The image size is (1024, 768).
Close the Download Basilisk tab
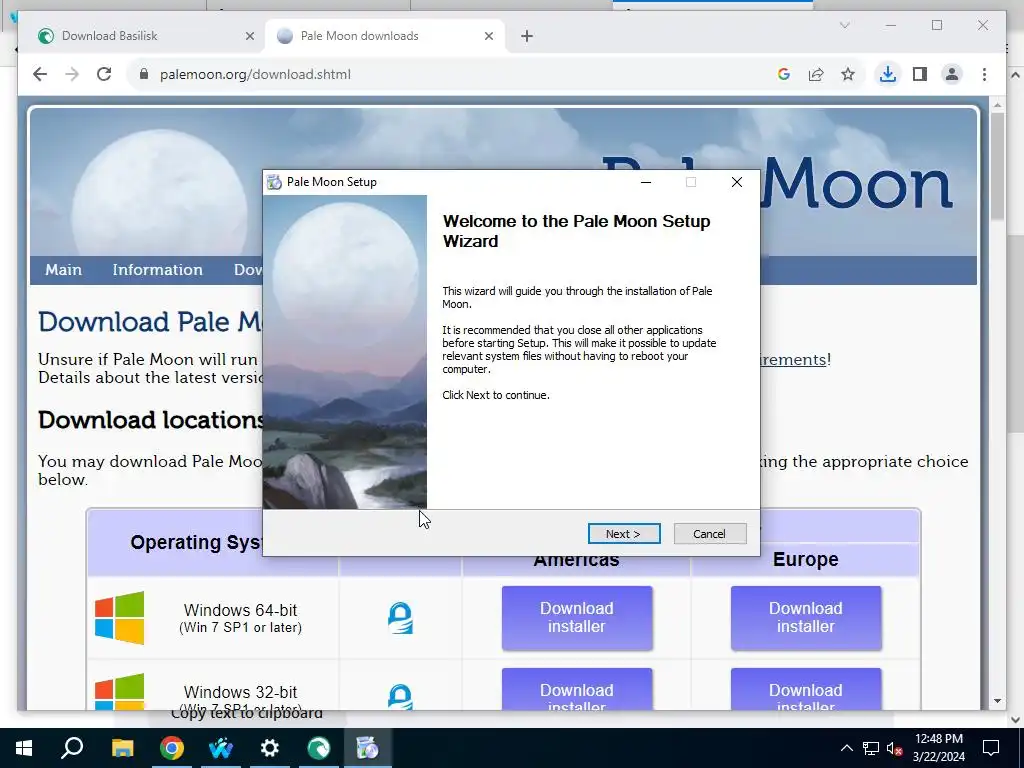point(249,36)
